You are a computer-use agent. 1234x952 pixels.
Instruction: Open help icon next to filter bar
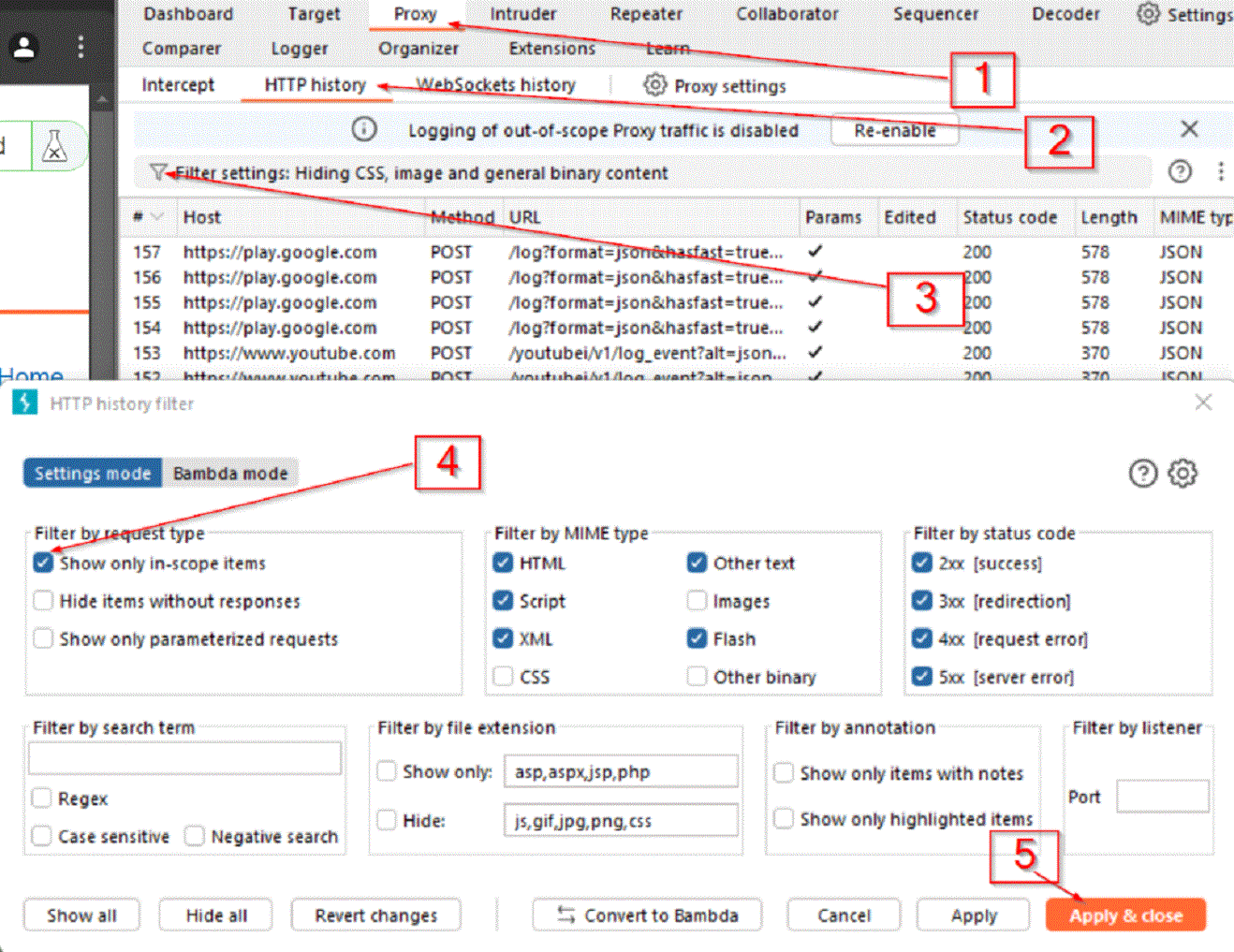click(1180, 171)
